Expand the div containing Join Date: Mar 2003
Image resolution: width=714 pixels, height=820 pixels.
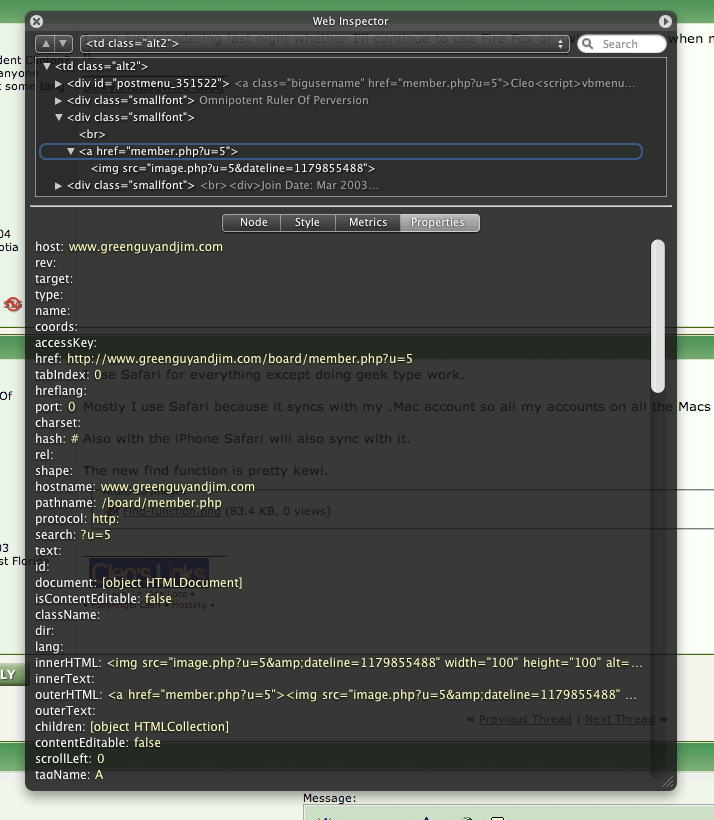click(59, 186)
